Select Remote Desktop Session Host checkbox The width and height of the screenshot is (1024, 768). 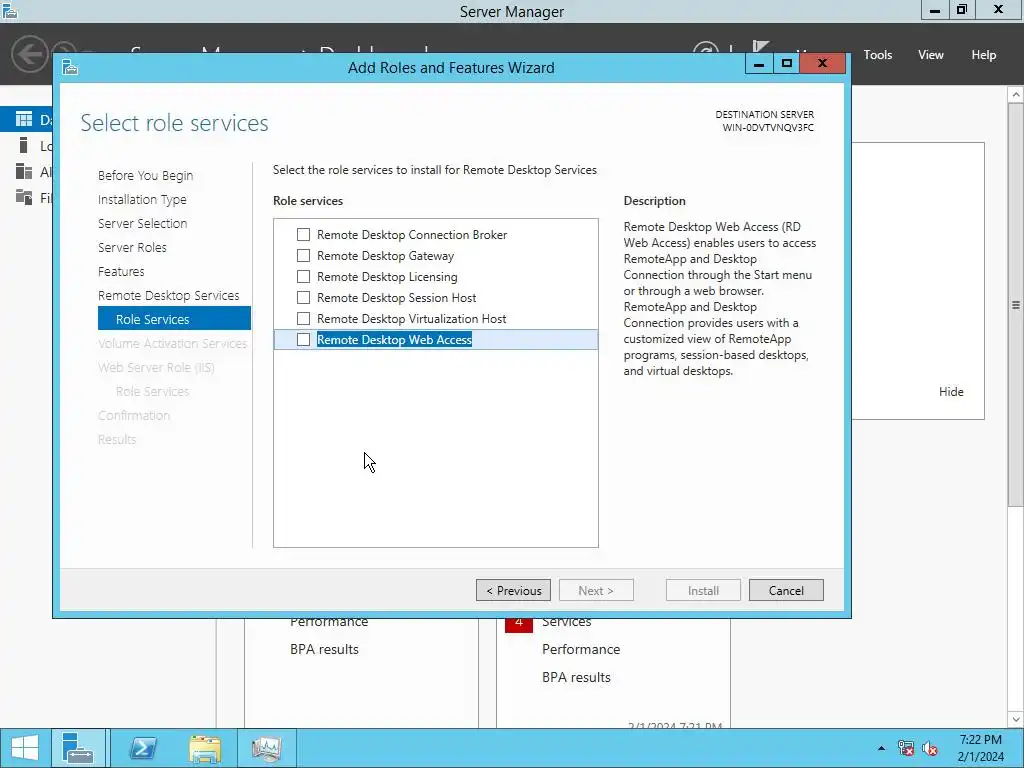pos(303,297)
